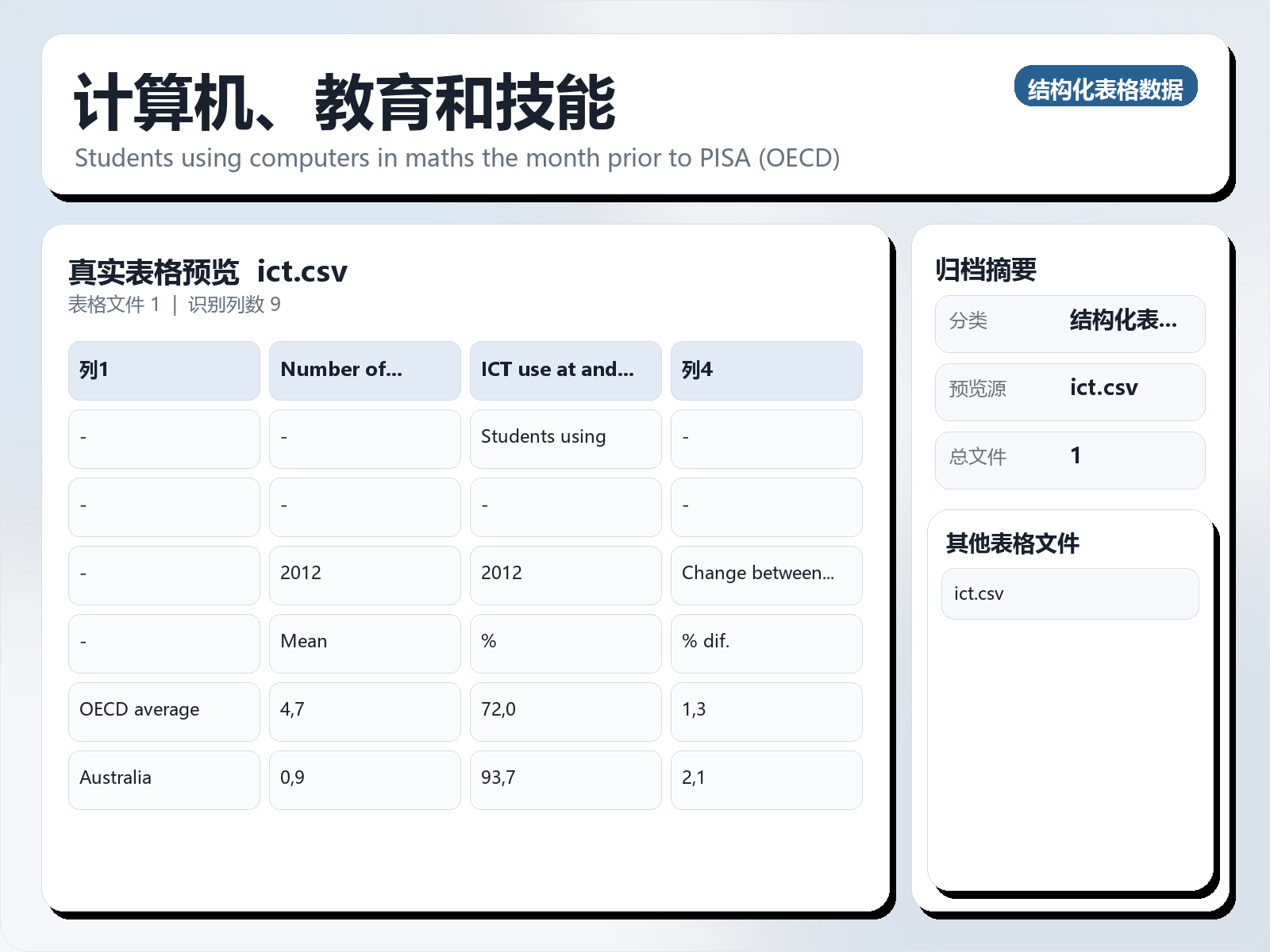Select the OECD average row cell
This screenshot has height=952, width=1270.
point(164,711)
